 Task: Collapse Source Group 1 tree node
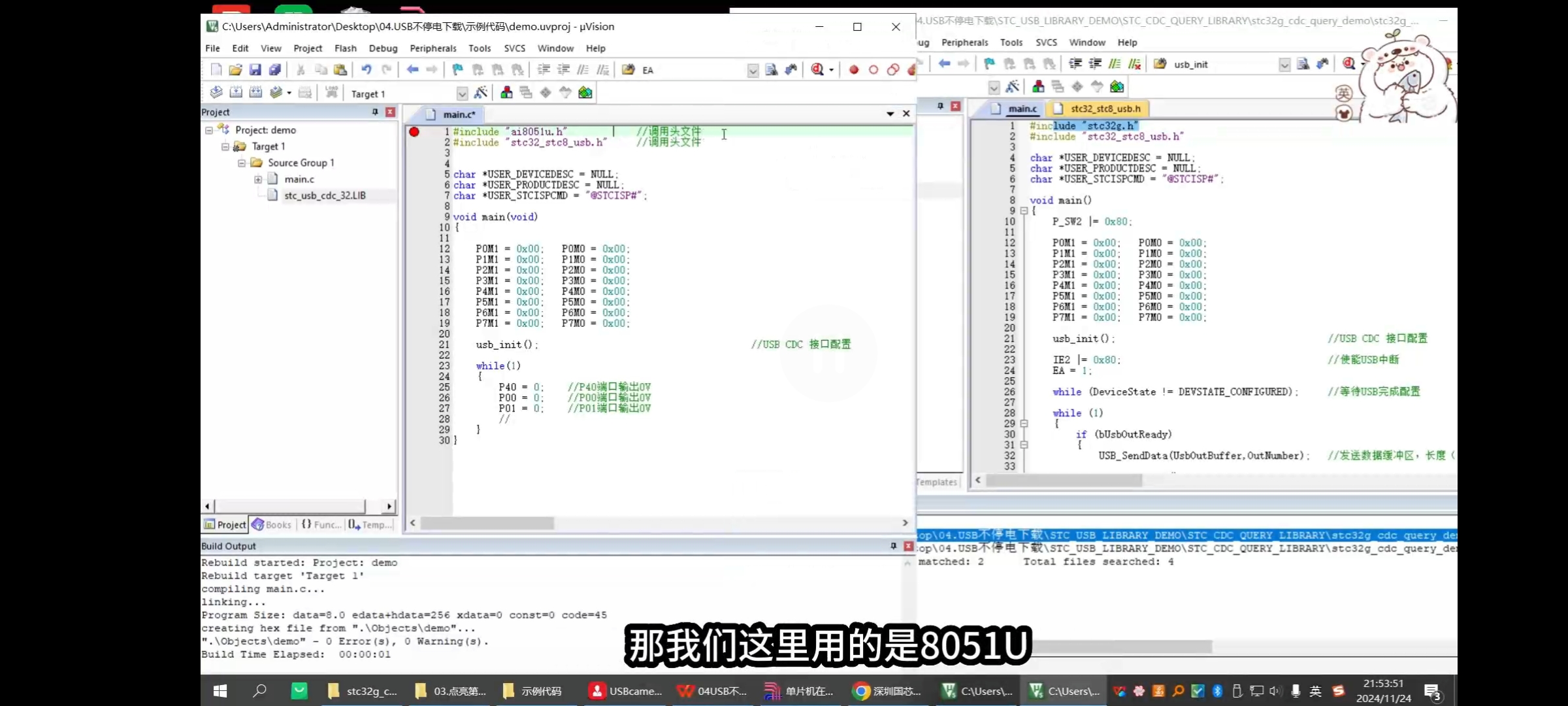242,163
